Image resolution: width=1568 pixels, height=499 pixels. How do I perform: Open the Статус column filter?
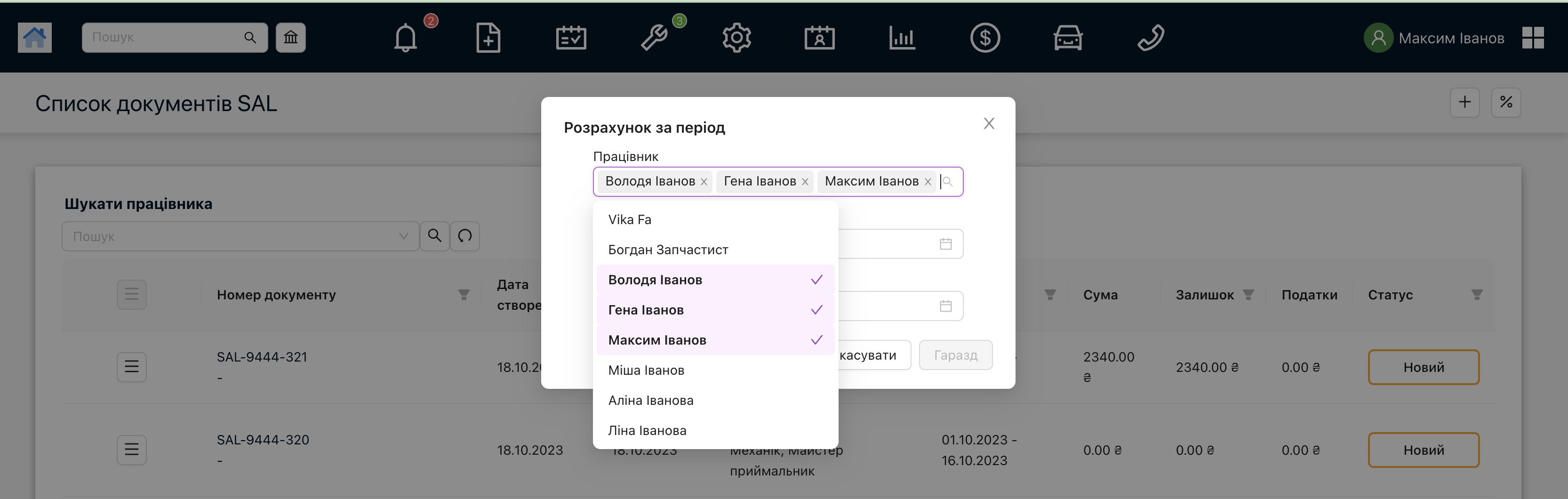click(1477, 295)
